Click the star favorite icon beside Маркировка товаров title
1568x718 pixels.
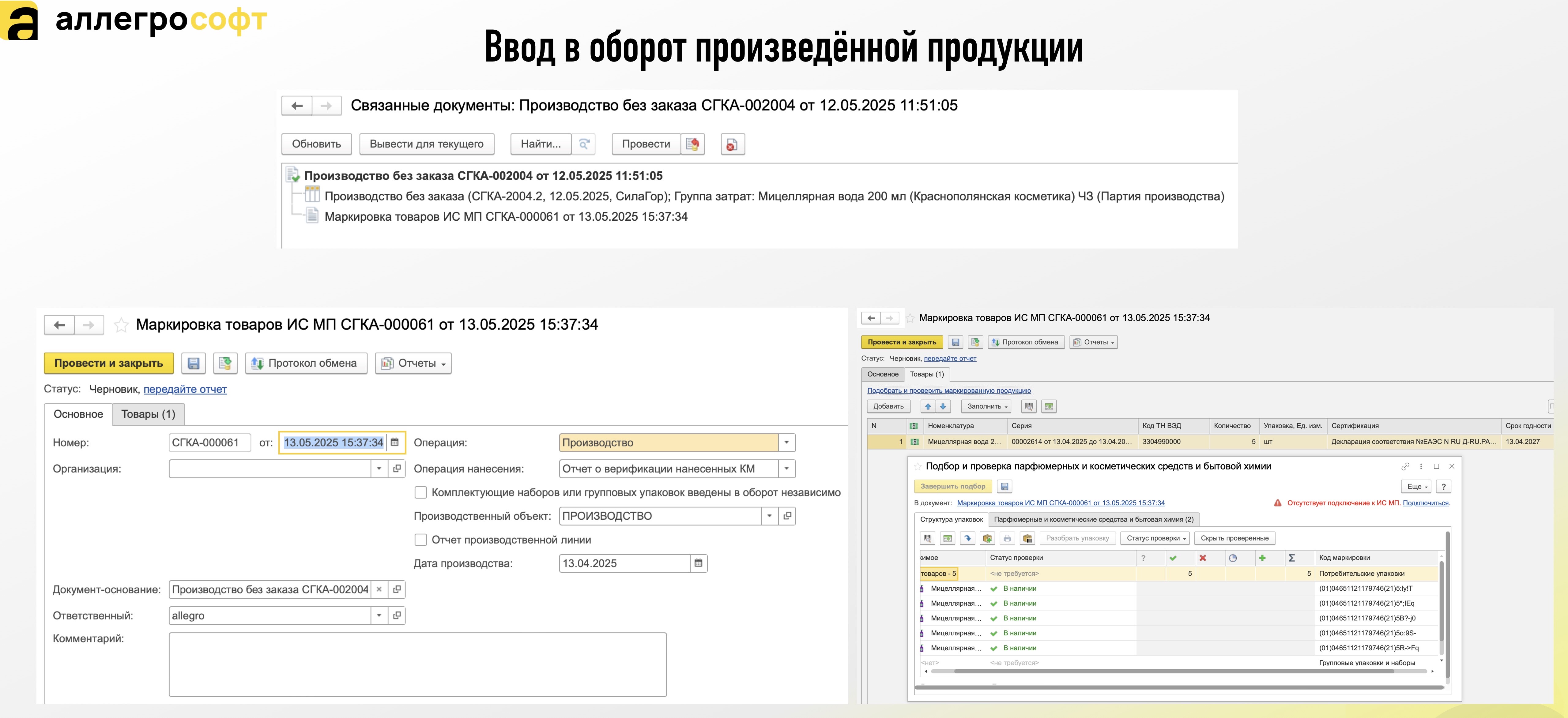click(x=121, y=325)
